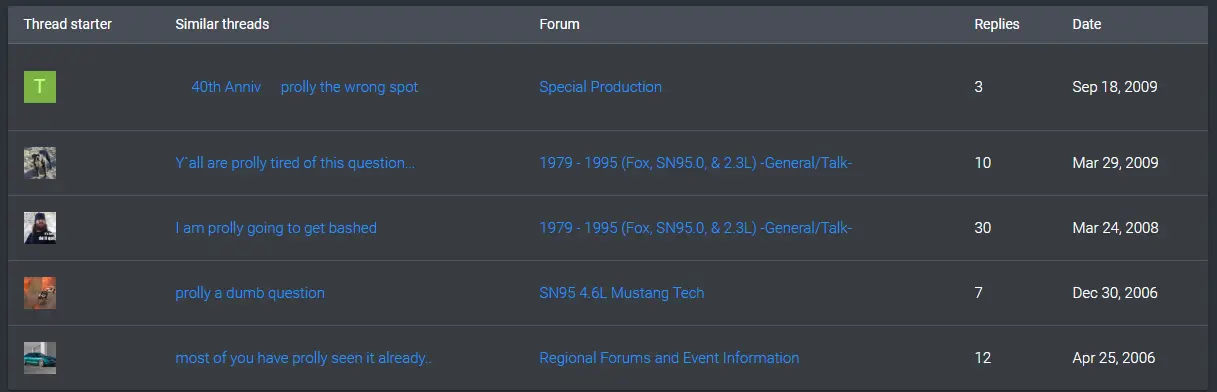Click the 'Similar threads' column header

pos(222,24)
